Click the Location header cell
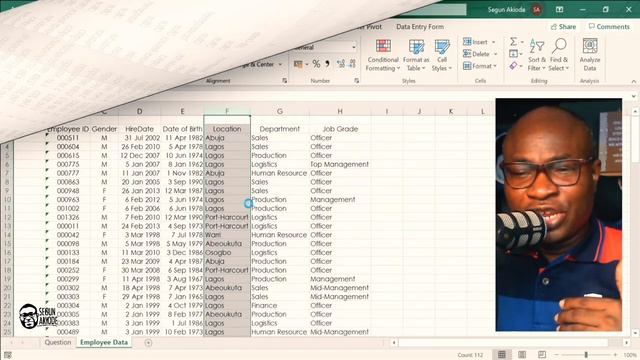Viewport: 640px width, 360px height. pyautogui.click(x=227, y=129)
